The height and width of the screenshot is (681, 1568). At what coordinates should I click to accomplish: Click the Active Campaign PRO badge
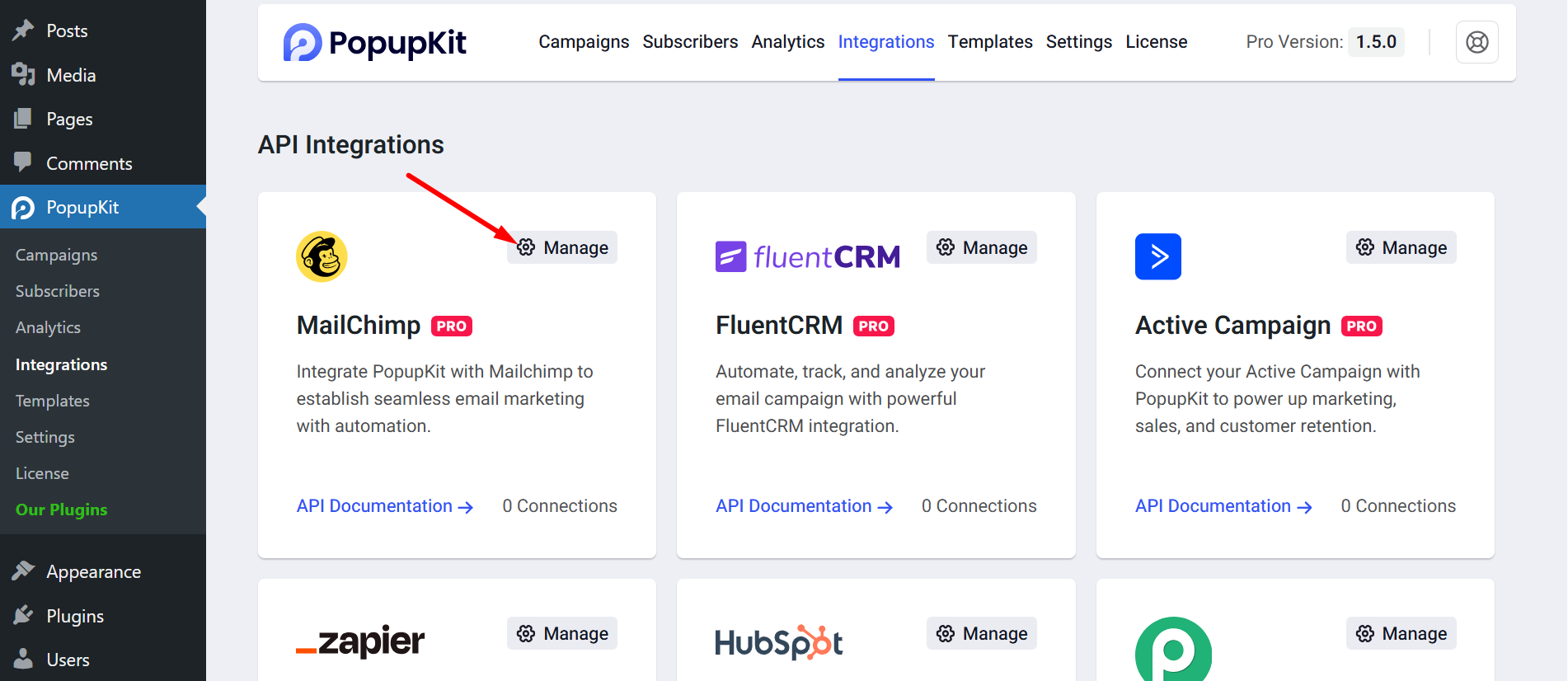(1362, 326)
